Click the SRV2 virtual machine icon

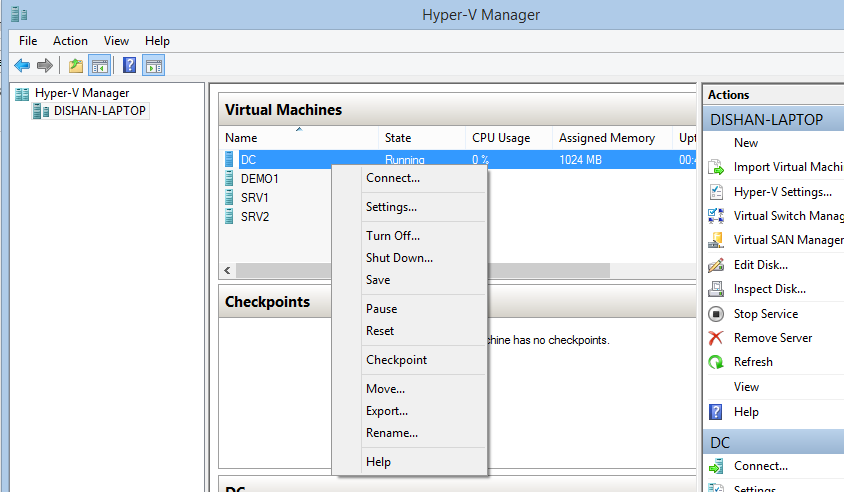[229, 216]
